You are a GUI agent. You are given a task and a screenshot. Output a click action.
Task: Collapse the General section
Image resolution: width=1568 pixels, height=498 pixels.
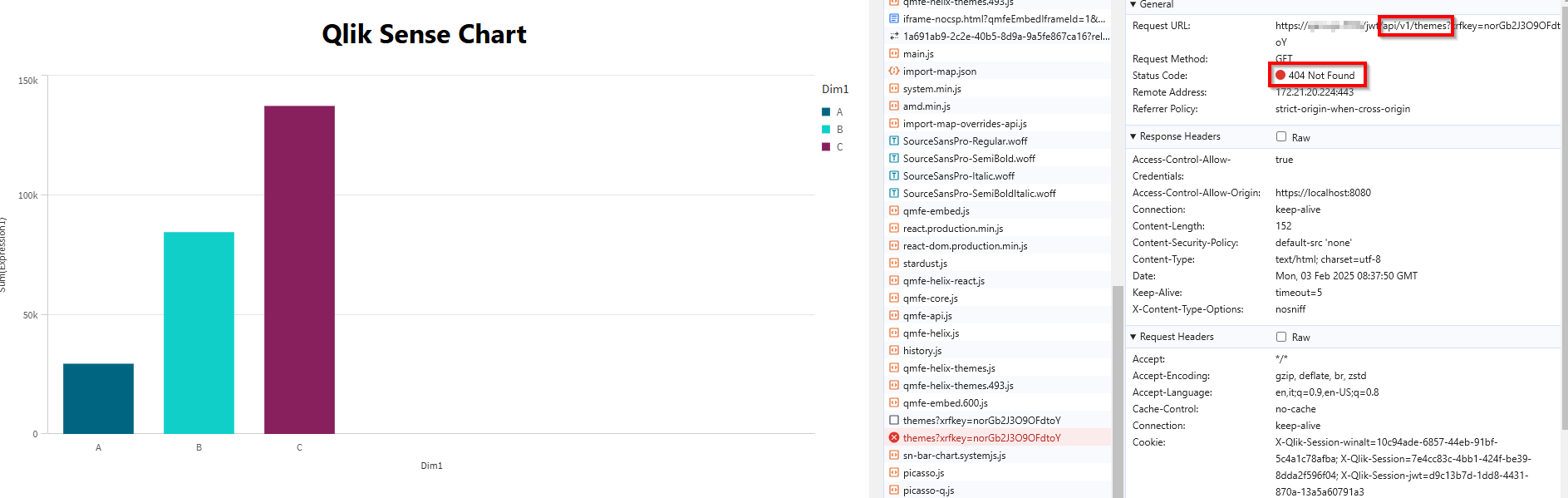[1133, 4]
